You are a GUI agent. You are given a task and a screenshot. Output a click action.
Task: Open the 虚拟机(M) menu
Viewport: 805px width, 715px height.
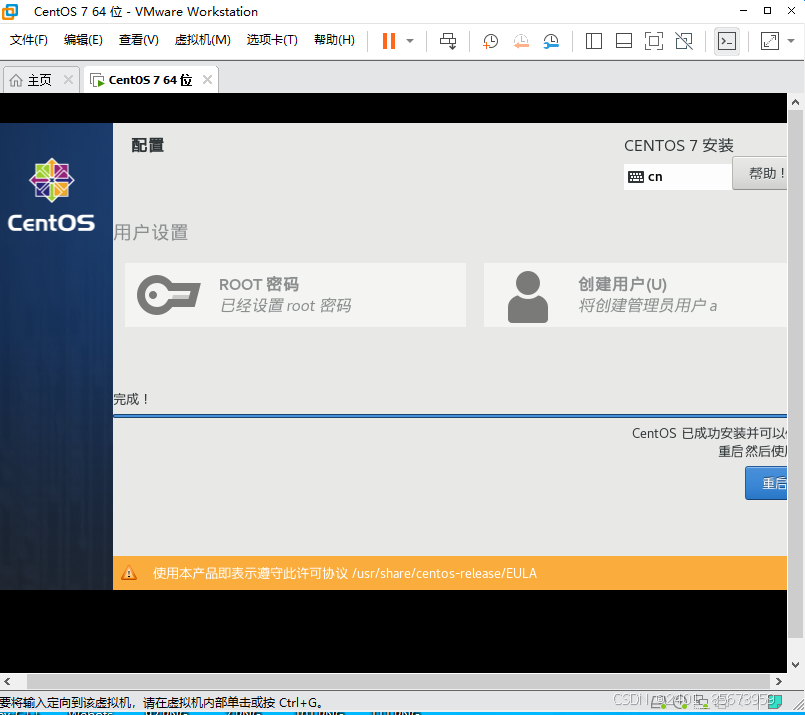pos(202,40)
